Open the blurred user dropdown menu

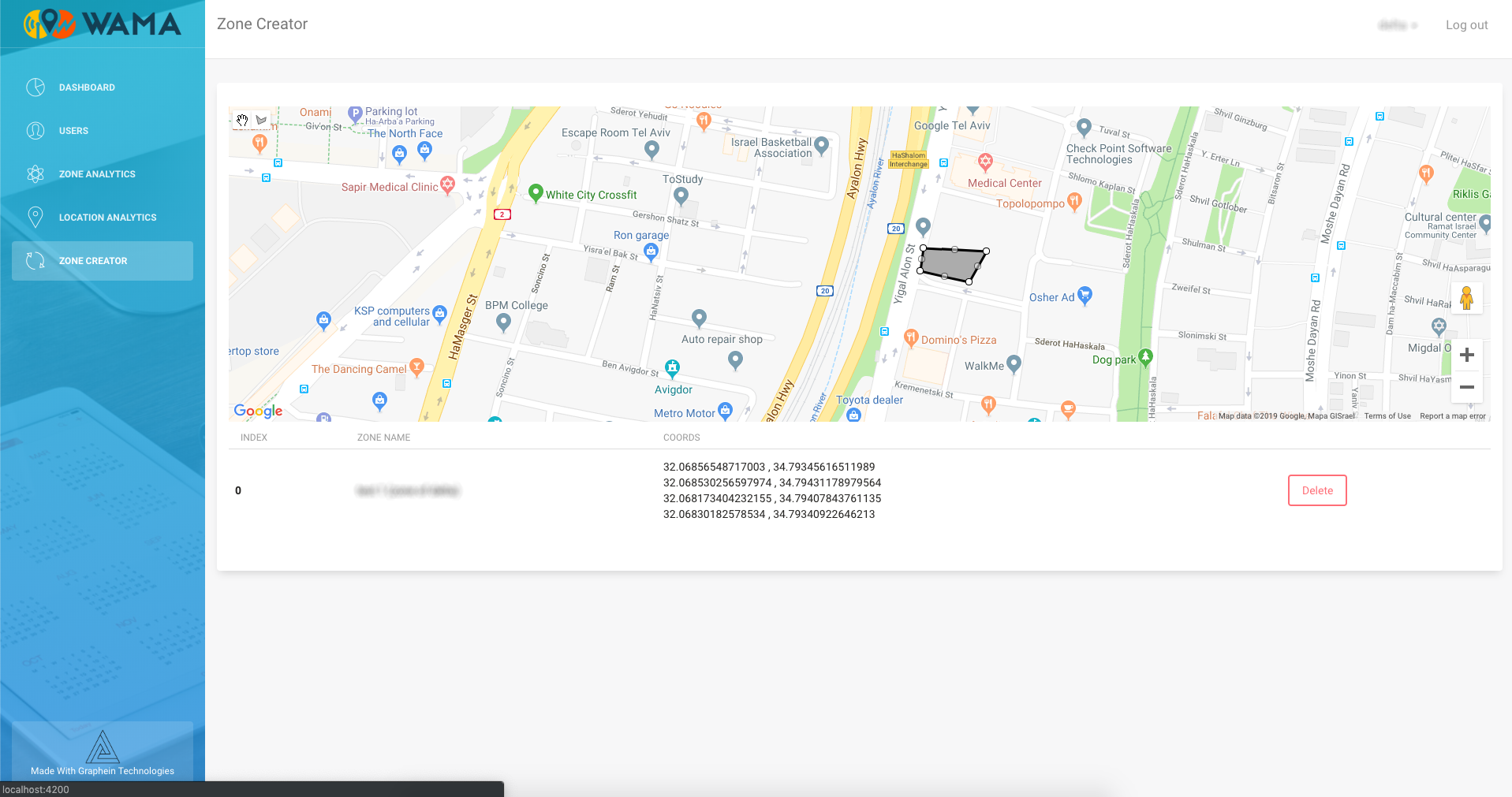point(1398,25)
